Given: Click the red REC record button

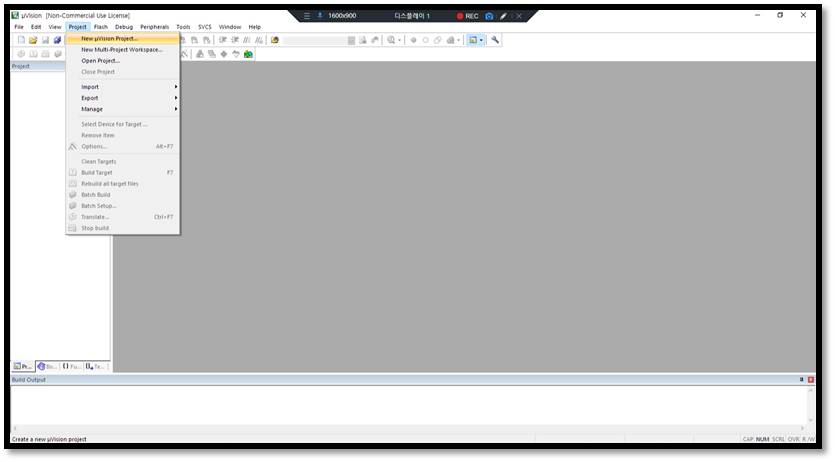Looking at the screenshot, I should pos(468,16).
